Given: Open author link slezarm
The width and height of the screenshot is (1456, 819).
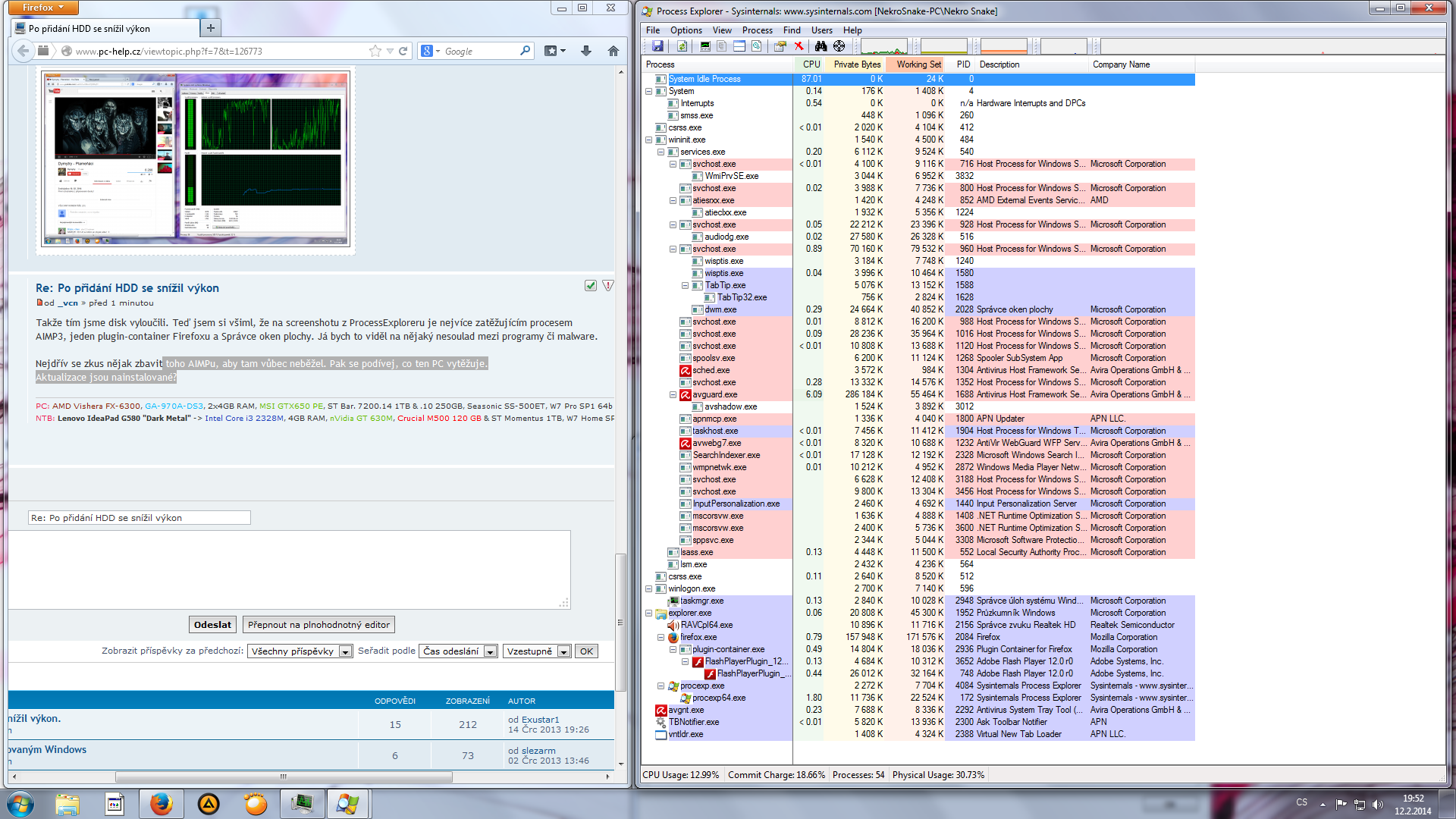Looking at the screenshot, I should [x=538, y=751].
